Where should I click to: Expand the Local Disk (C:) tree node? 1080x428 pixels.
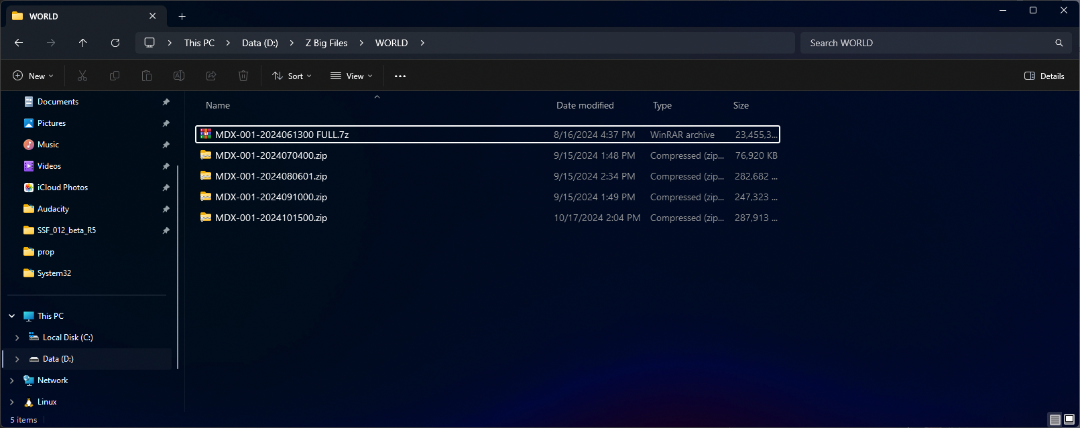coord(17,337)
